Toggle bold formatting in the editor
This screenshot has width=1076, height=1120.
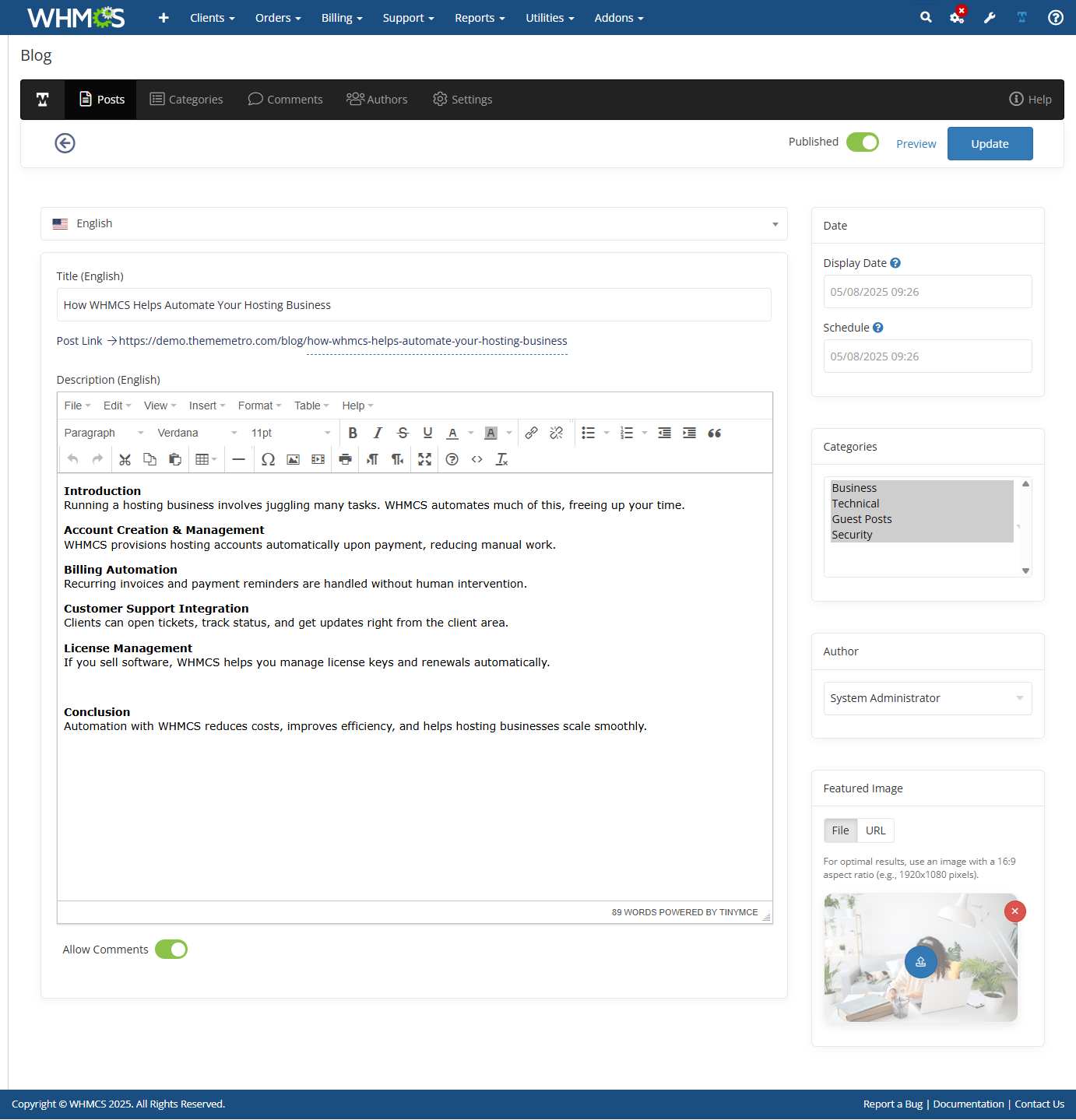(353, 433)
